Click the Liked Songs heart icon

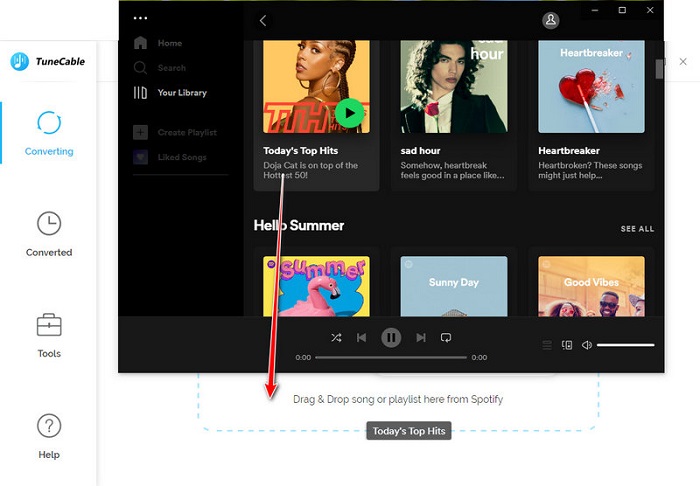[140, 157]
